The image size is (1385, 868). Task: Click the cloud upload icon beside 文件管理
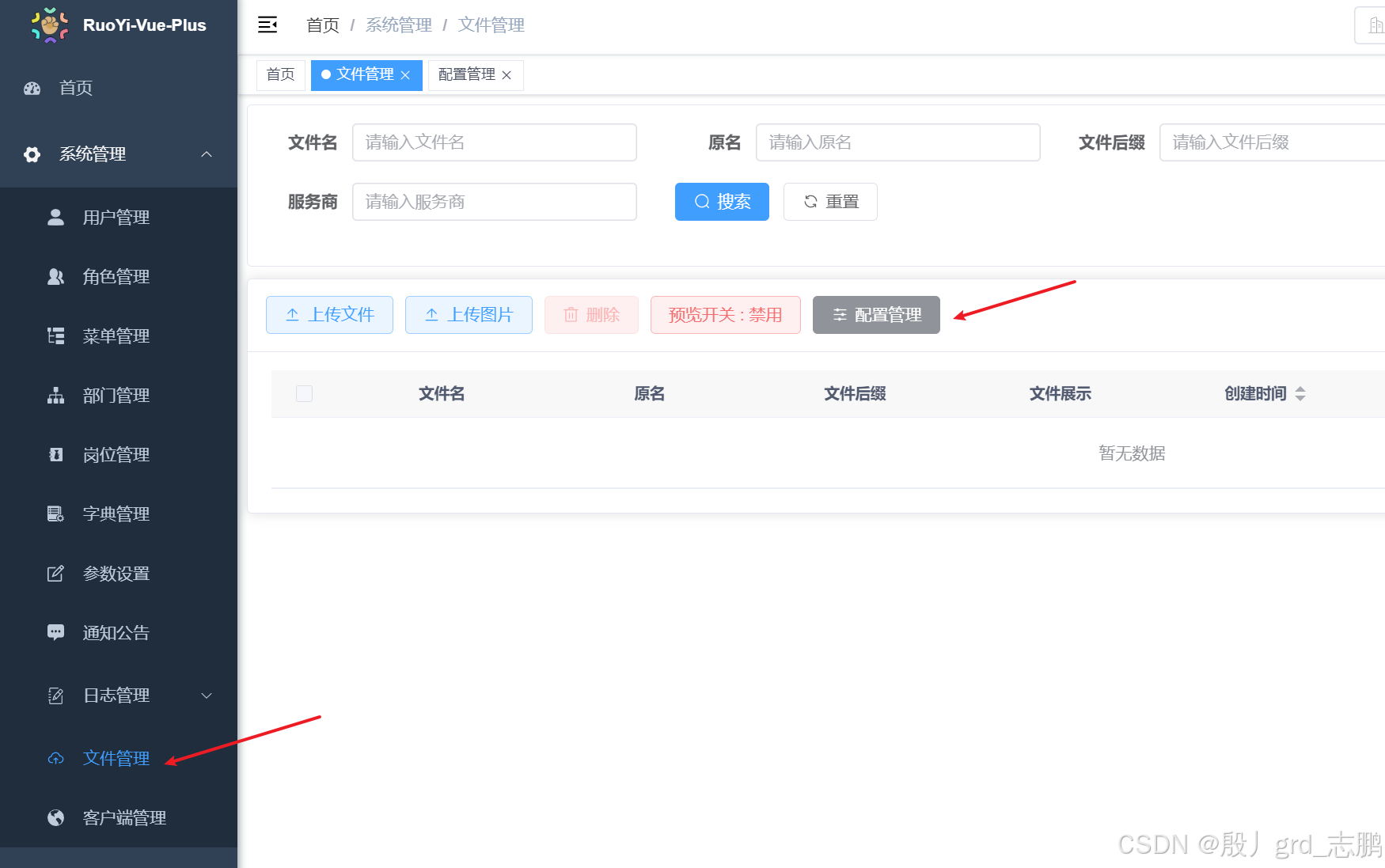click(55, 758)
